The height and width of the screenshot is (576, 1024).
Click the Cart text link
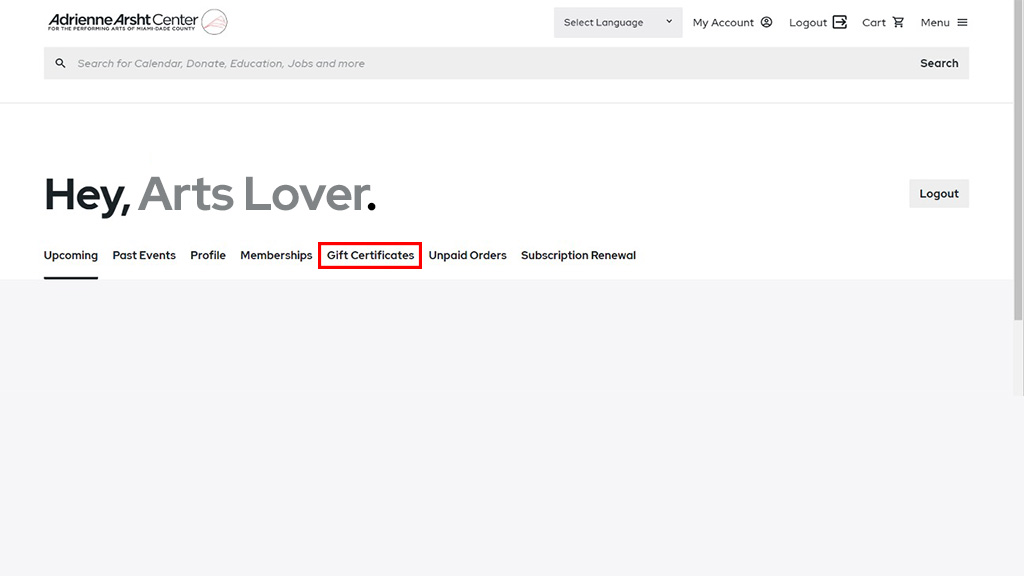(x=874, y=22)
